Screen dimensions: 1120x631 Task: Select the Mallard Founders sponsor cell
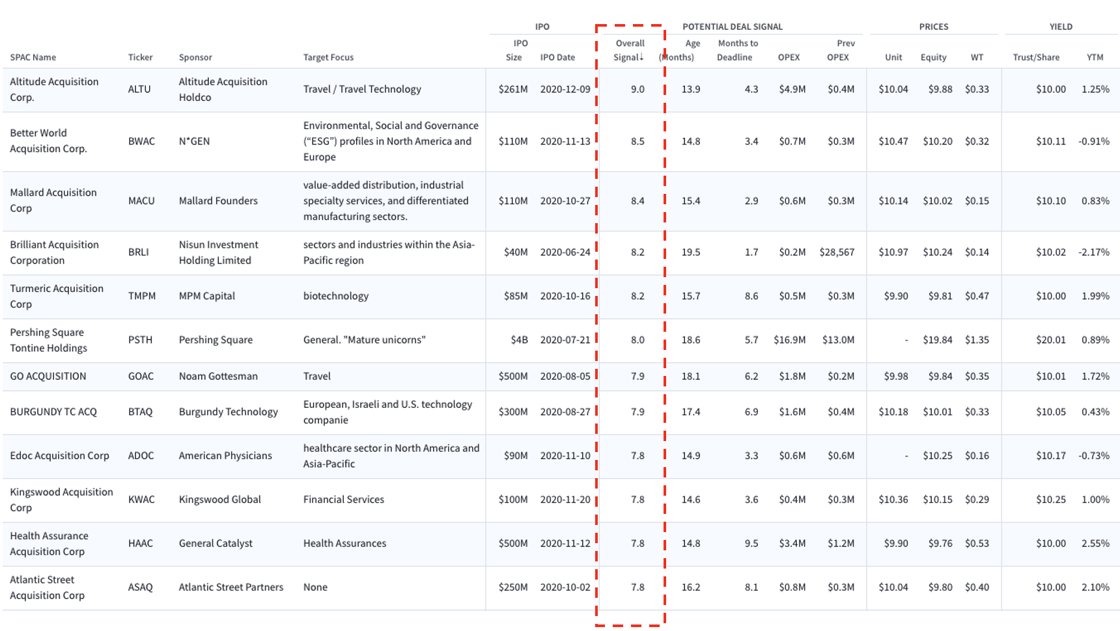tap(218, 201)
